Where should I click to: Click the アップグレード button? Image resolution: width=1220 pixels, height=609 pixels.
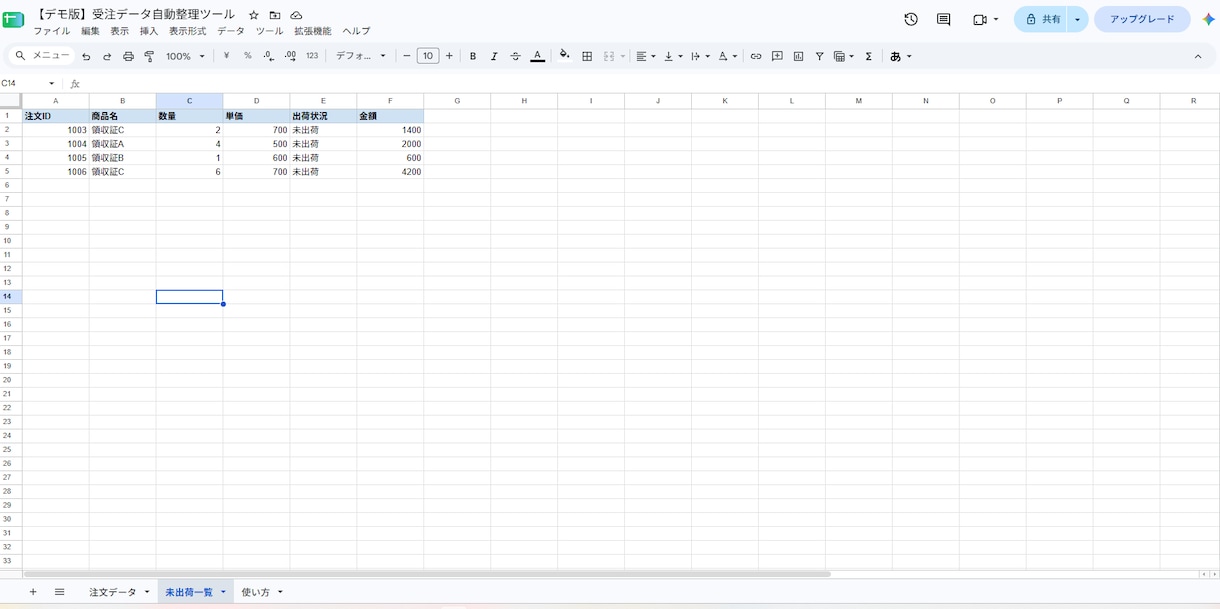[1142, 19]
